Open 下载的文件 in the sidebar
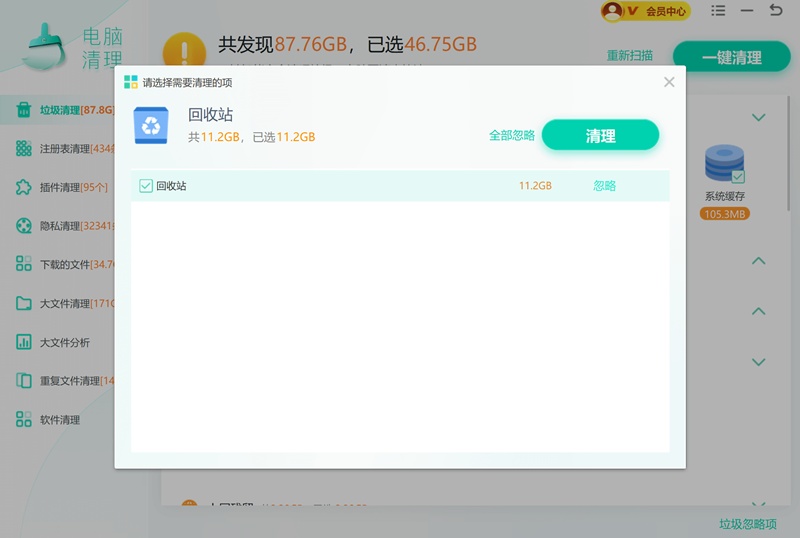 pos(57,264)
